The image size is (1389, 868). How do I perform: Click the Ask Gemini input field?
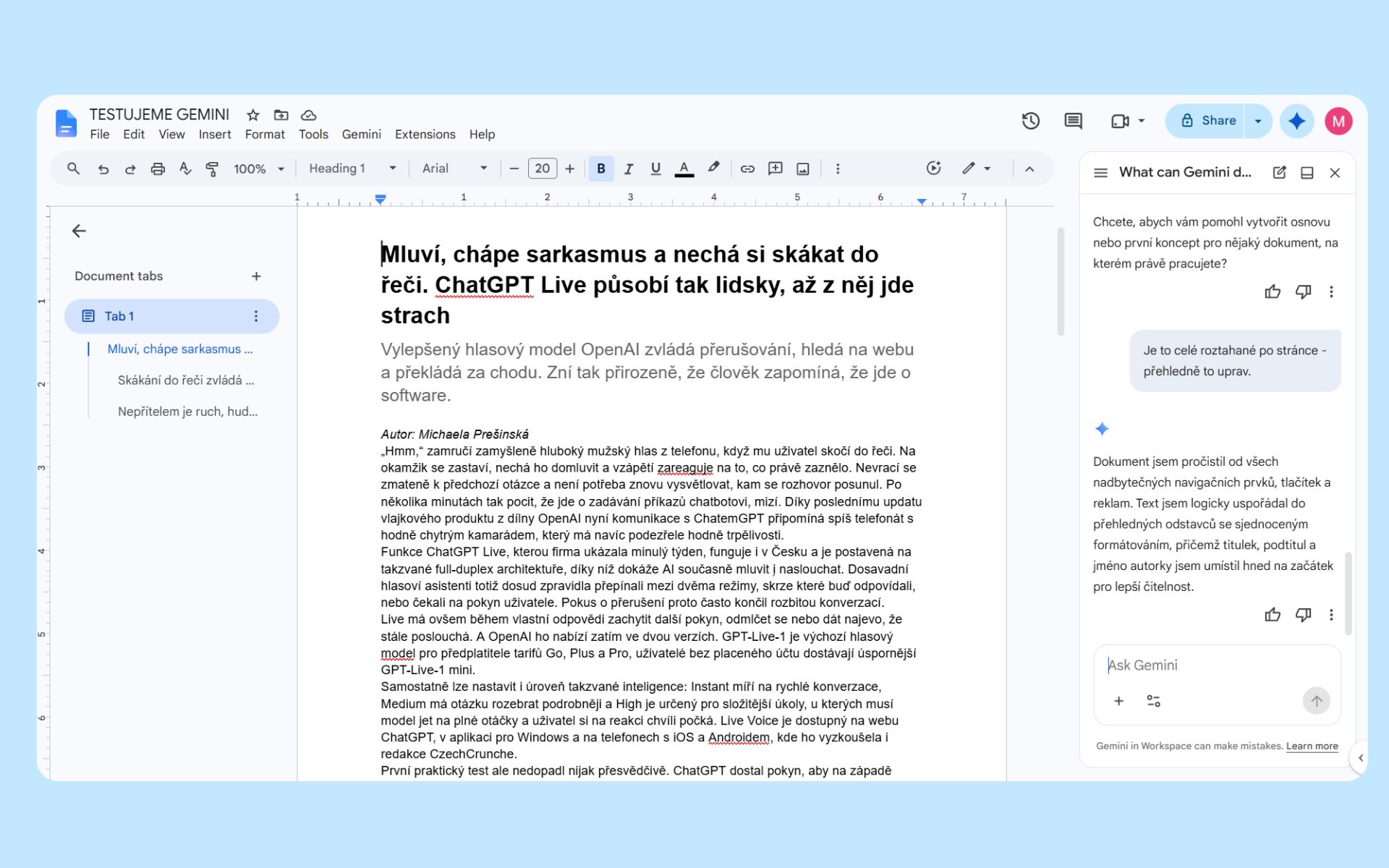[x=1217, y=665]
